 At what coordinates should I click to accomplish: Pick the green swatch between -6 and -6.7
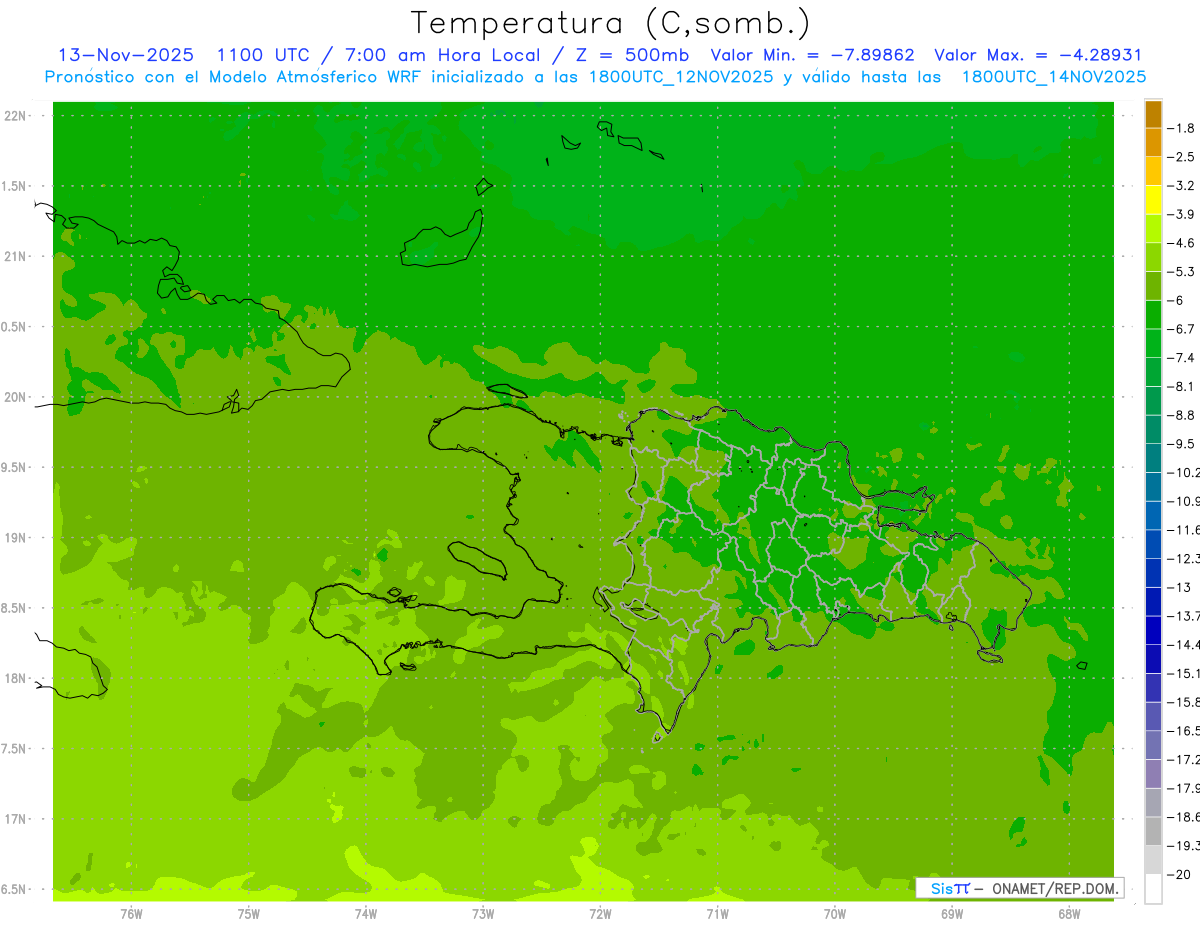(1153, 315)
